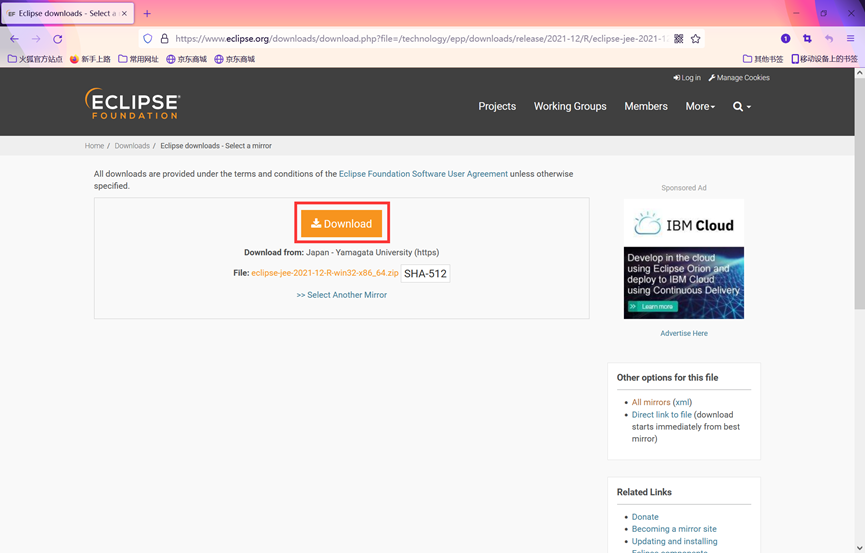Image resolution: width=865 pixels, height=553 pixels.
Task: Click the Eclipse Foundation logo
Action: pyautogui.click(x=132, y=104)
